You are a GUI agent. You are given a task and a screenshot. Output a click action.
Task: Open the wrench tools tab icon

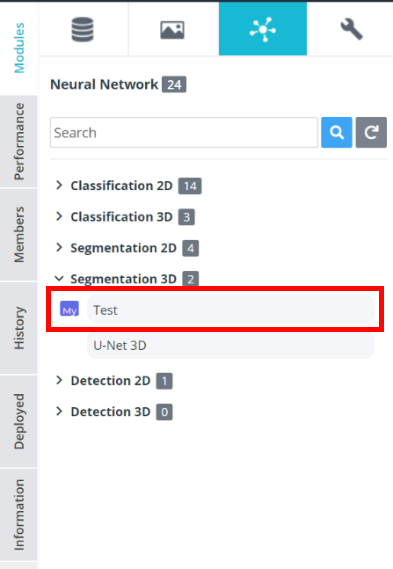tap(351, 29)
